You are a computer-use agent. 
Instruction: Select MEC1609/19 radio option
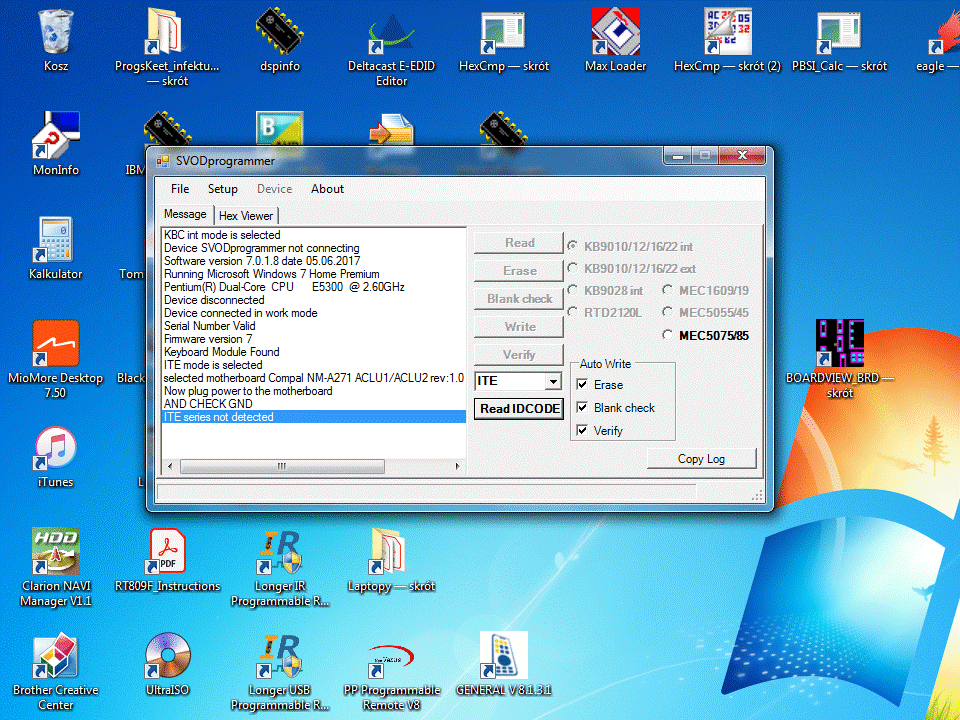click(667, 290)
